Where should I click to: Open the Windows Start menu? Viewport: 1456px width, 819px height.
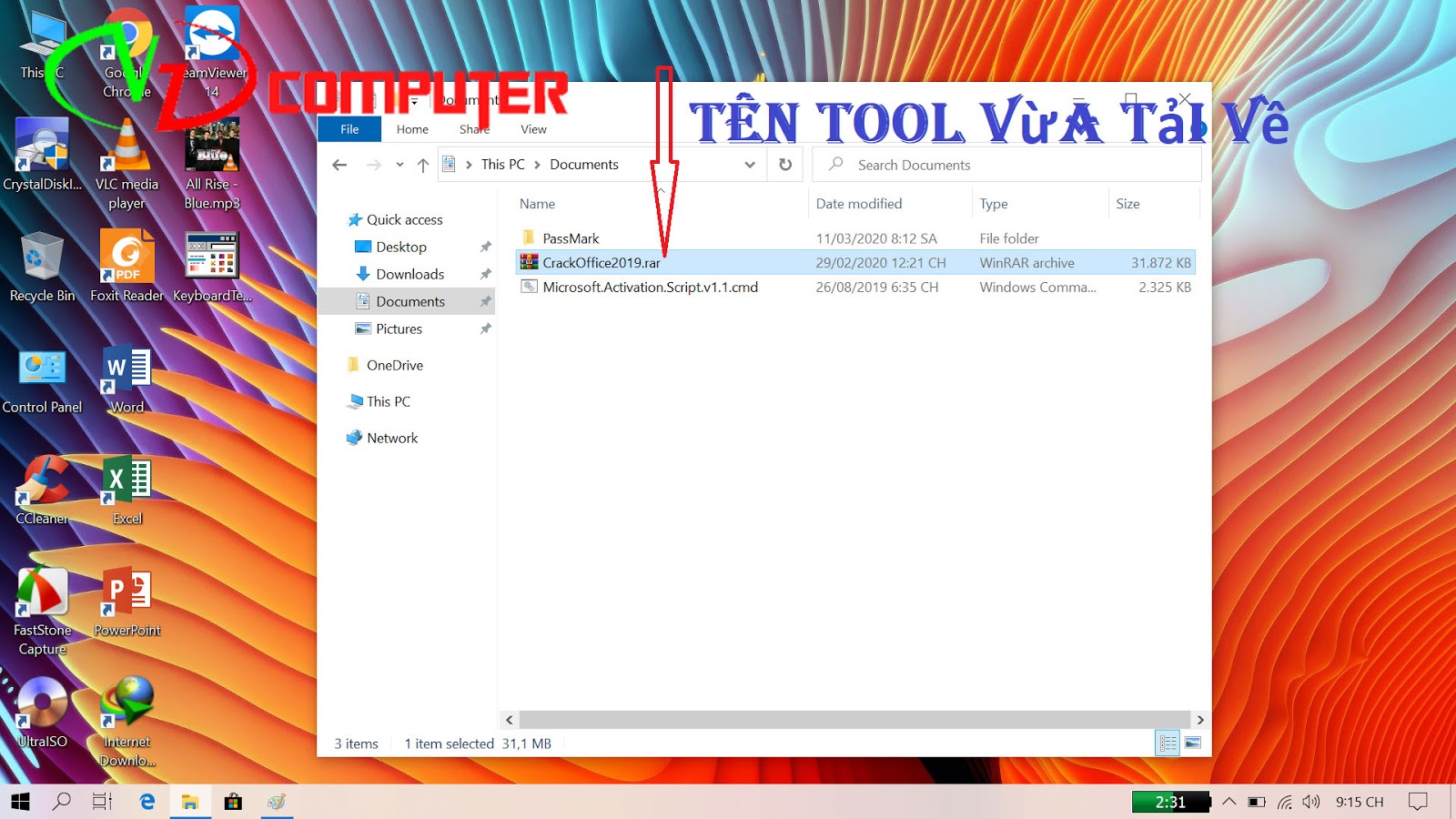pos(20,802)
